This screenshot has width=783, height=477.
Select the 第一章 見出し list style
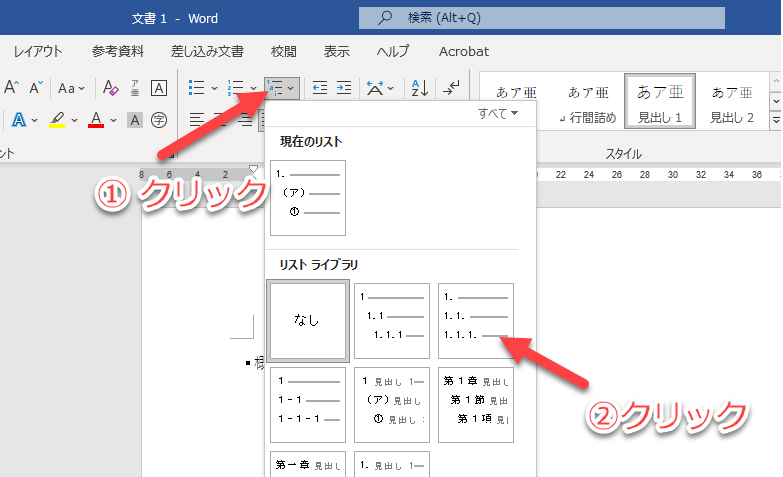[x=308, y=464]
